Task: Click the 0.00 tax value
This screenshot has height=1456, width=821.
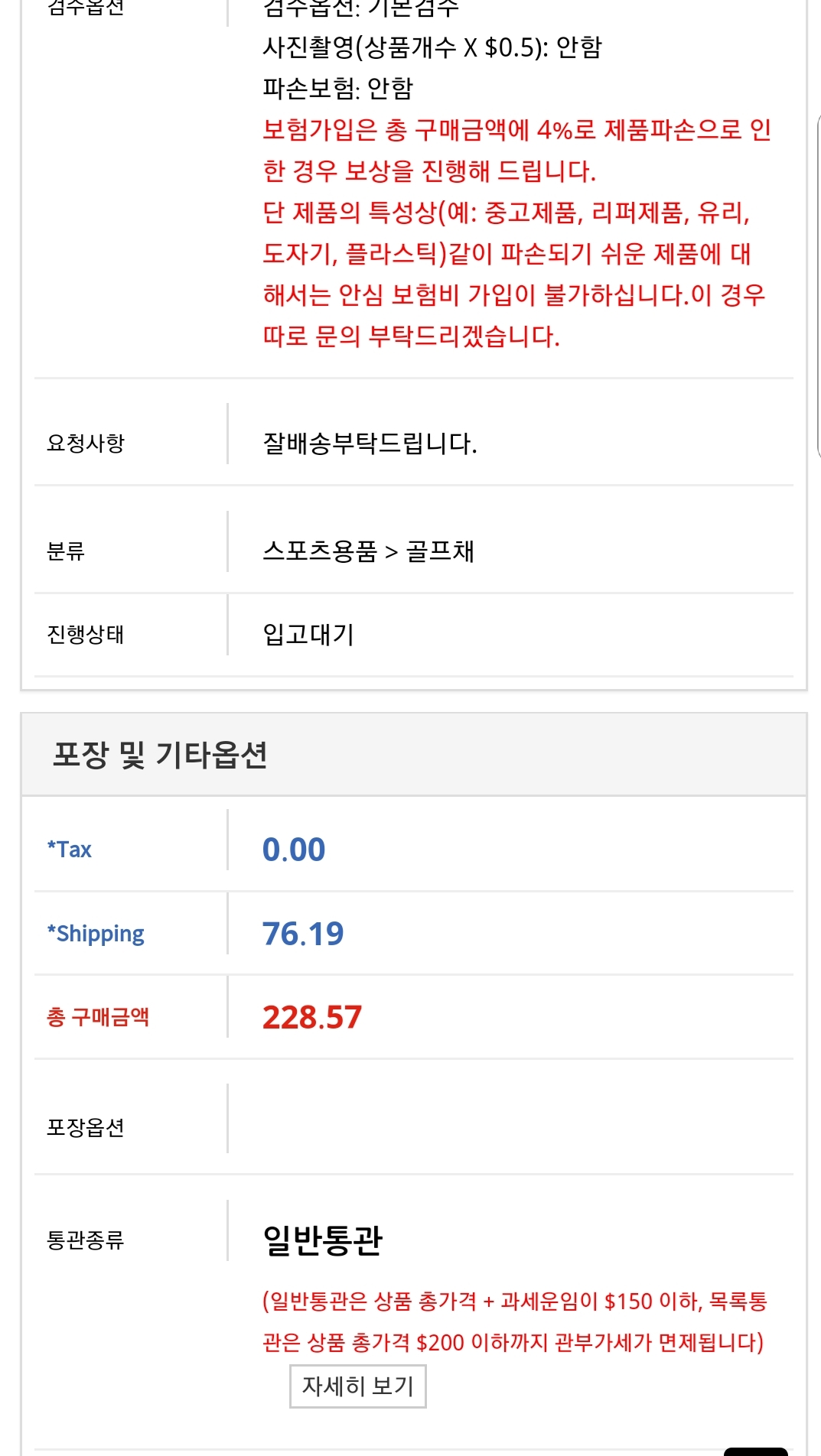Action: click(294, 850)
